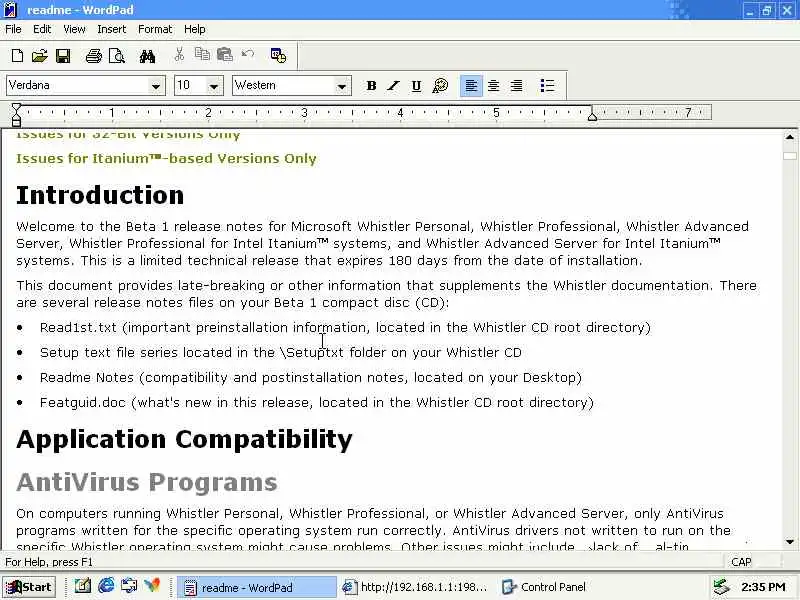Click the Read1st.txt bullet line

(345, 328)
